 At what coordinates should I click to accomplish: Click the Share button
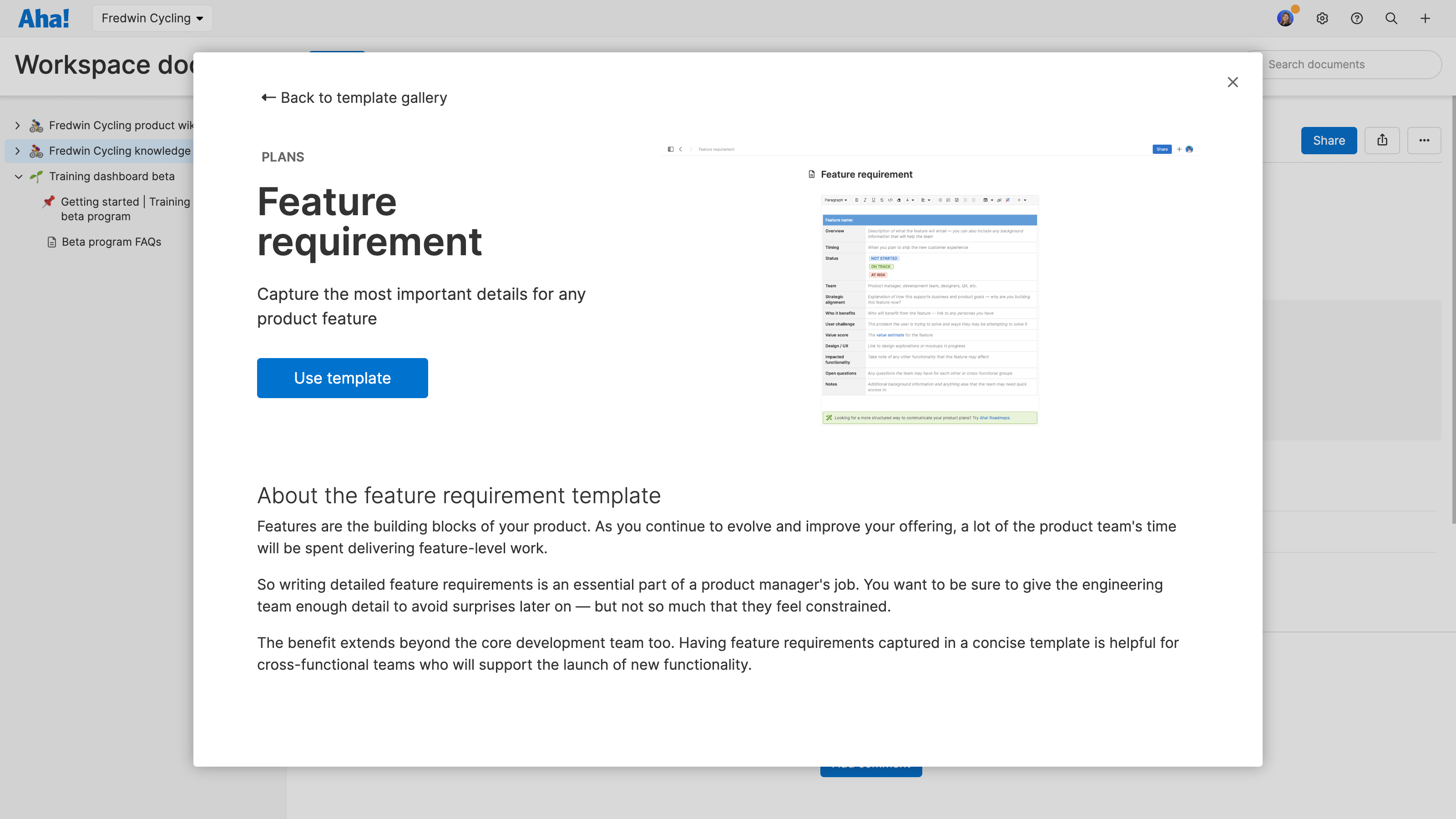coord(1329,140)
